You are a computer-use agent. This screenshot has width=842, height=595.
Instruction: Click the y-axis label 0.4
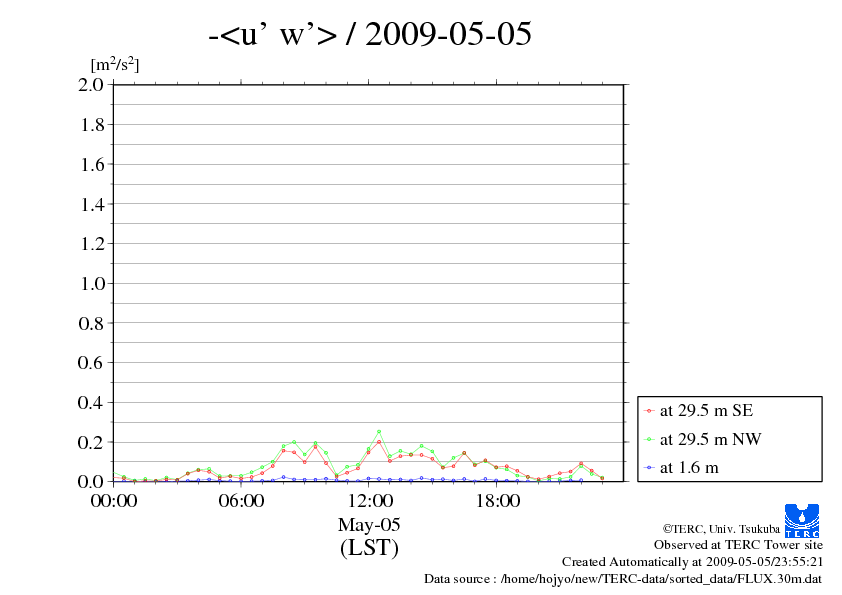[x=91, y=402]
